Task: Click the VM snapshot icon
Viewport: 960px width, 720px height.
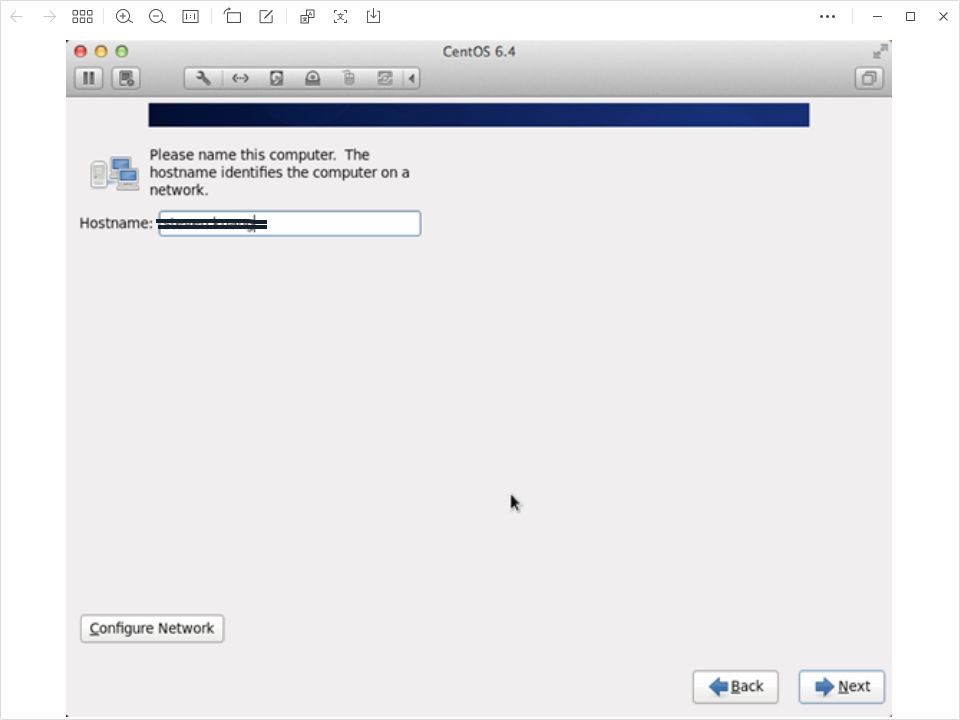Action: pos(125,78)
